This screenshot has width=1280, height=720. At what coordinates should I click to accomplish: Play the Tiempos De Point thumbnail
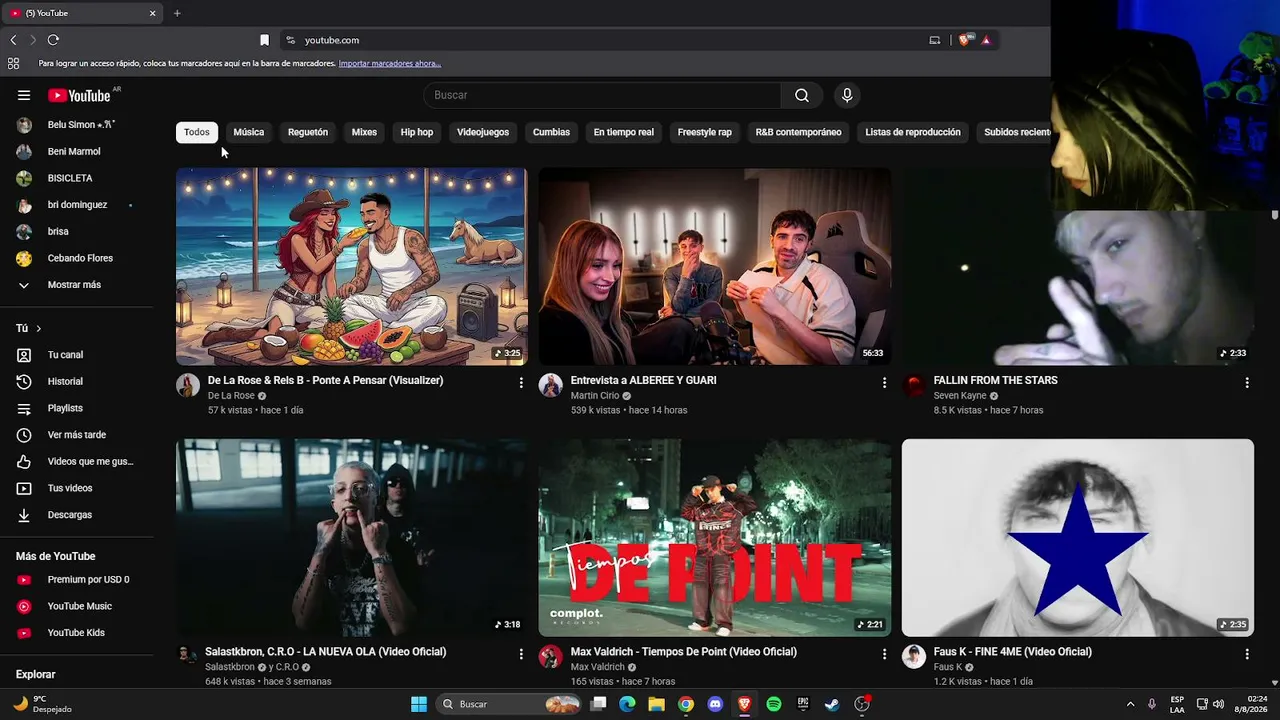click(x=715, y=538)
